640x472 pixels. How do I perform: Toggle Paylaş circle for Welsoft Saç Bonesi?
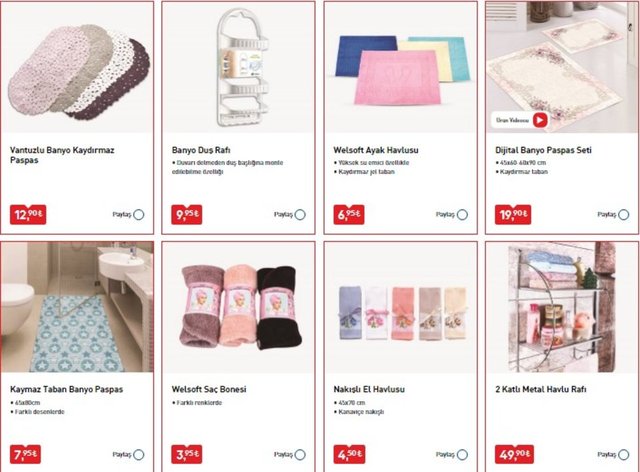point(300,454)
